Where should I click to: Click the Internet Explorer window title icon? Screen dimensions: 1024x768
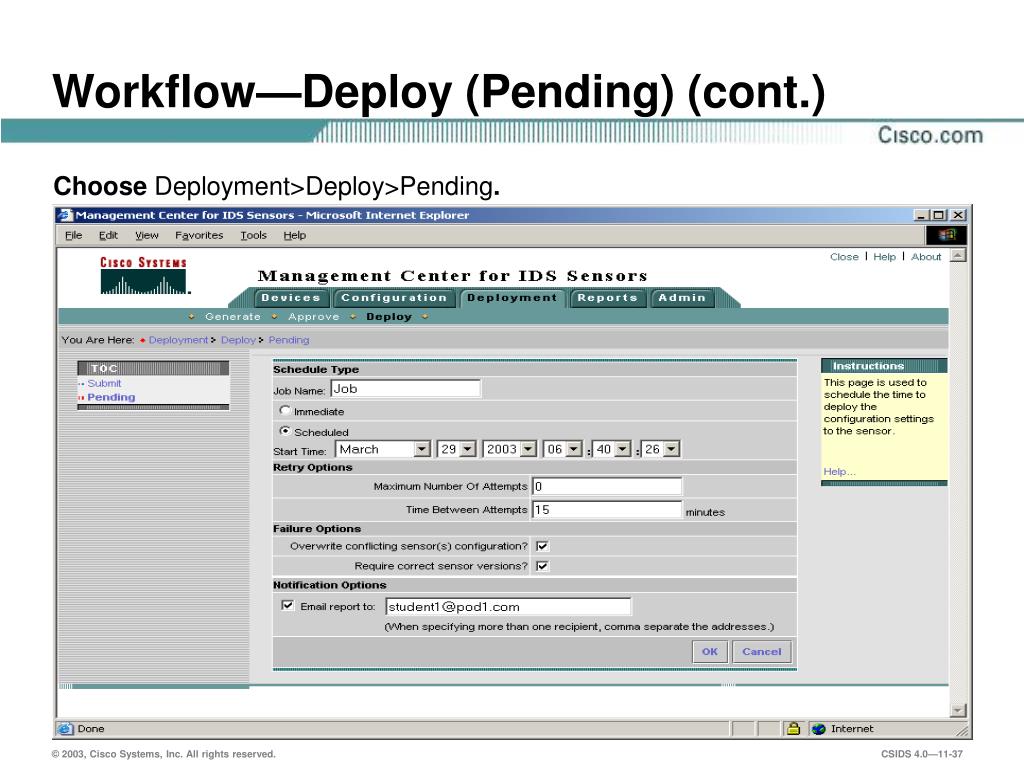65,215
